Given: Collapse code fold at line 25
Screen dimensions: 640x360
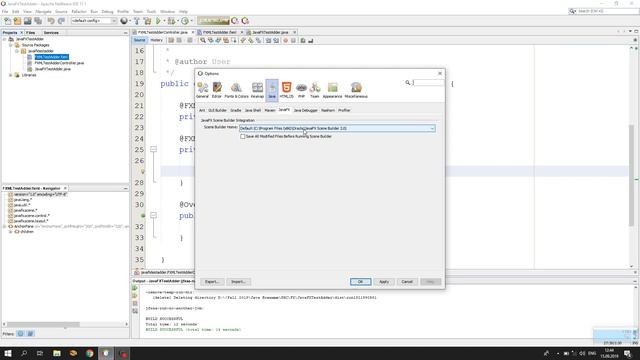Looking at the screenshot, I should point(153,149).
